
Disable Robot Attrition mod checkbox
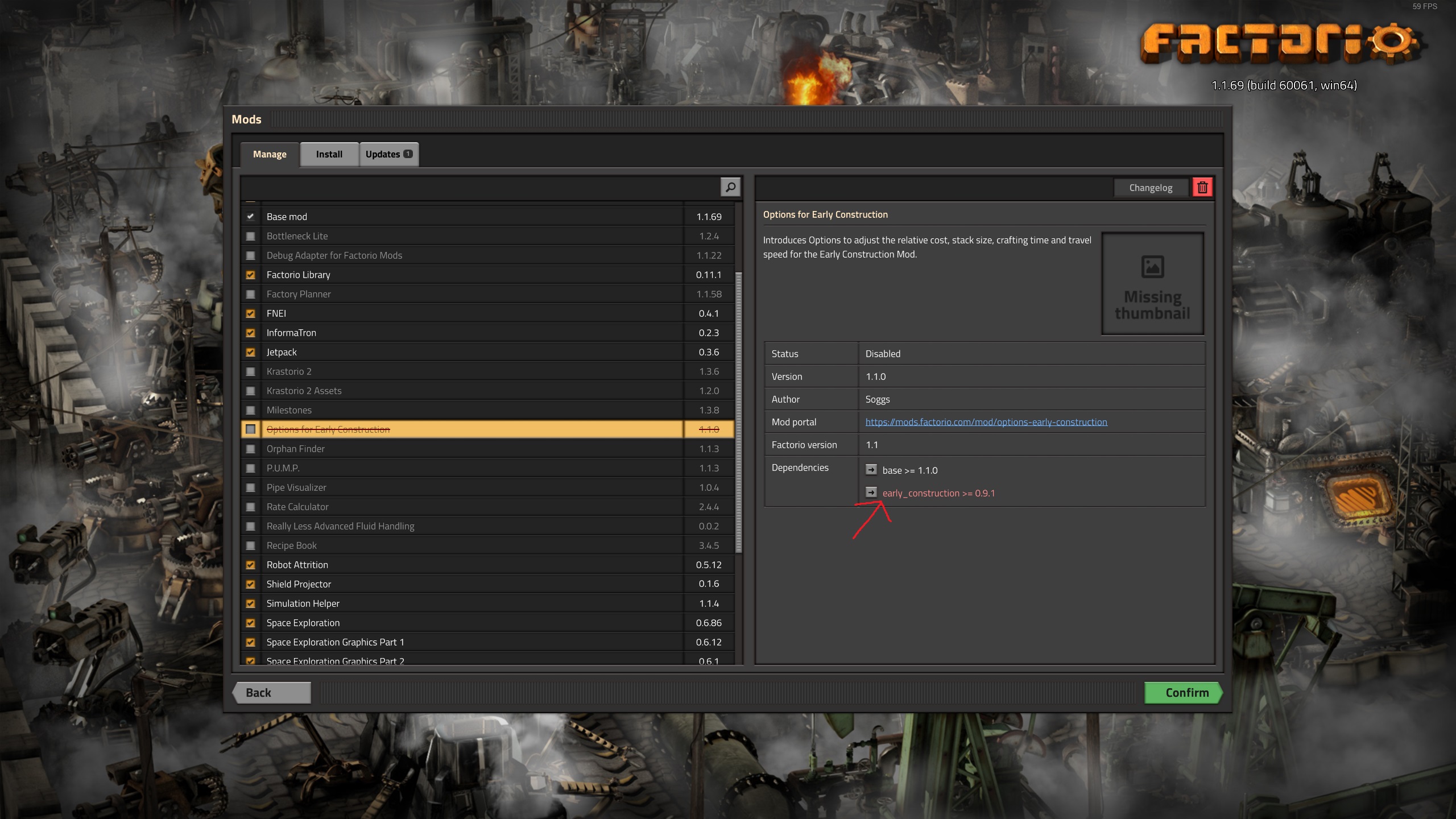click(x=250, y=565)
